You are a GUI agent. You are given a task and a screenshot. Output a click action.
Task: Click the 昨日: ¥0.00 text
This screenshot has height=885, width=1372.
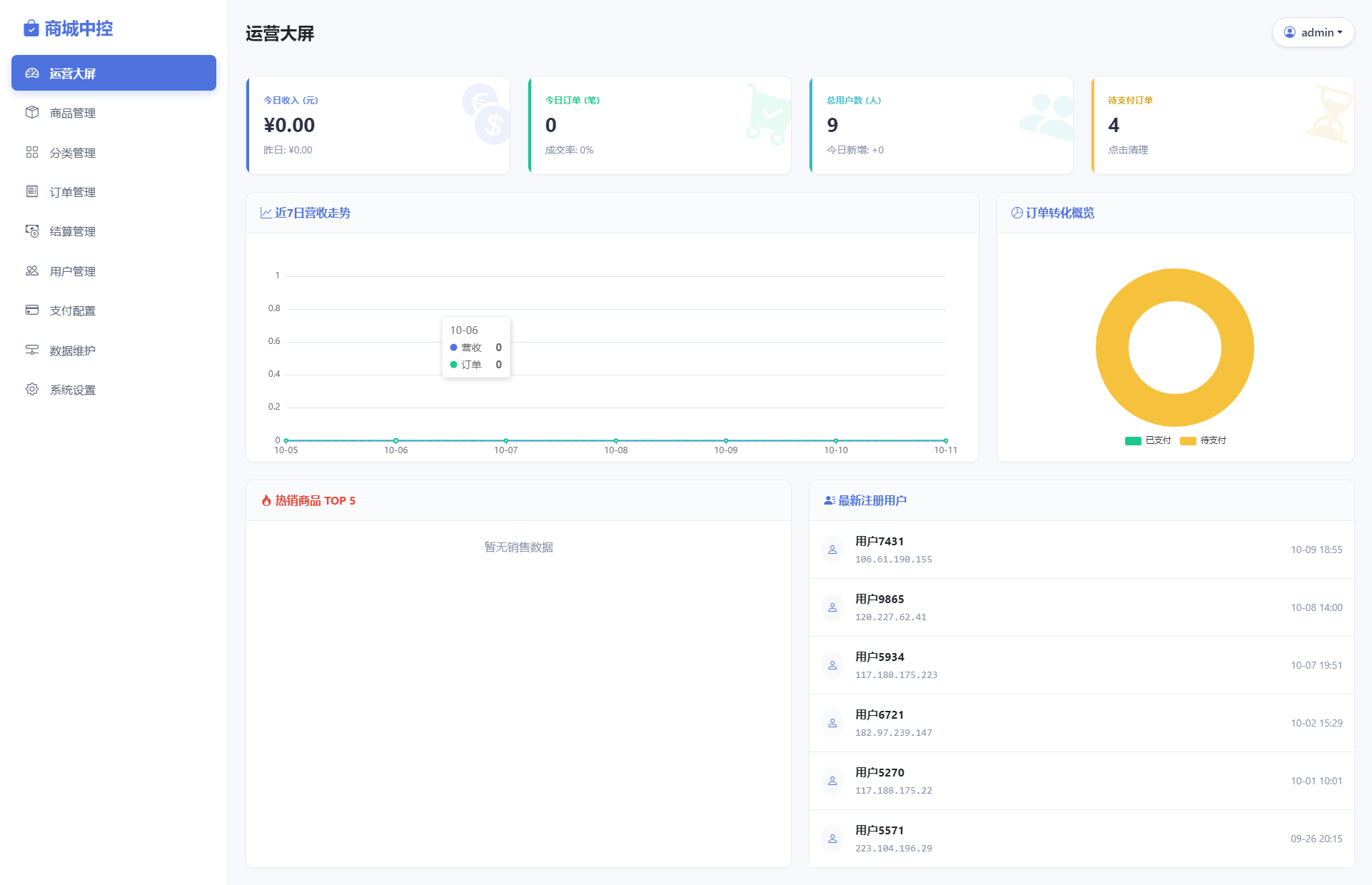click(x=288, y=150)
